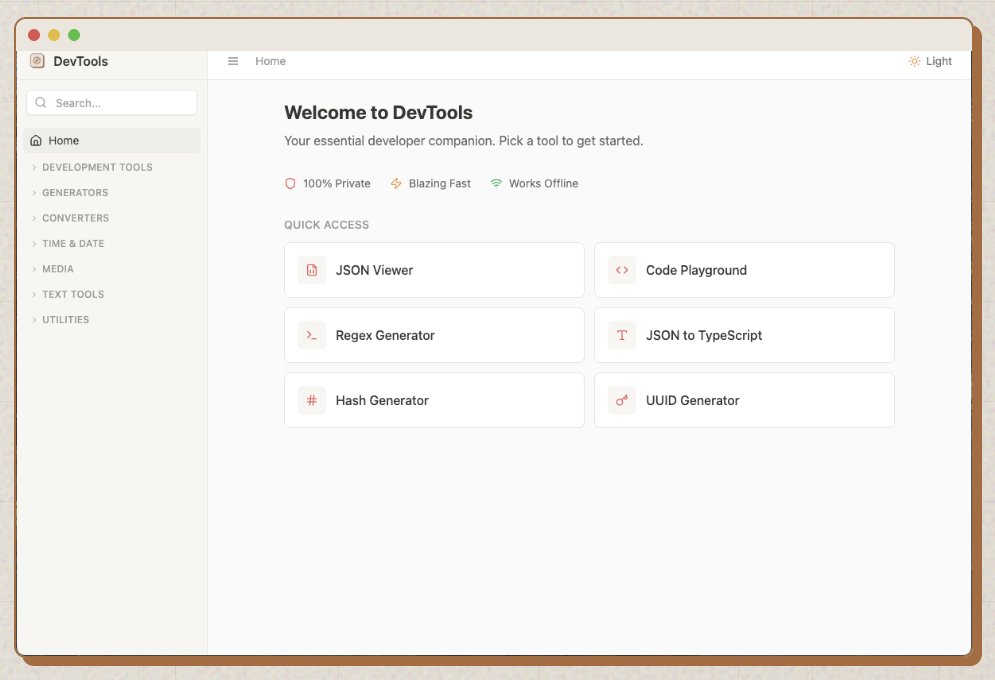Click the UUID Generator key icon
Viewport: 995px width, 680px height.
pos(622,400)
